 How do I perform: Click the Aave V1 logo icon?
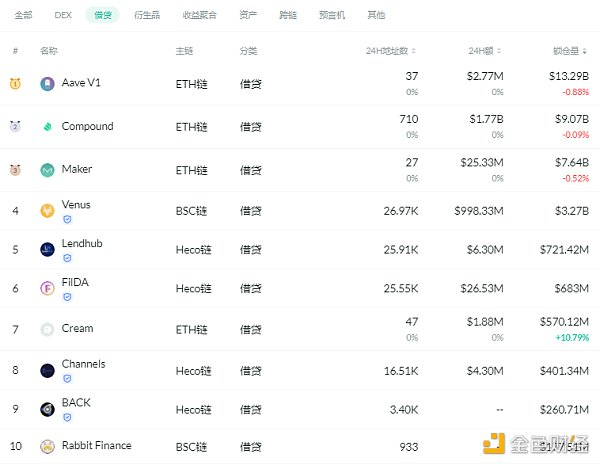click(47, 84)
